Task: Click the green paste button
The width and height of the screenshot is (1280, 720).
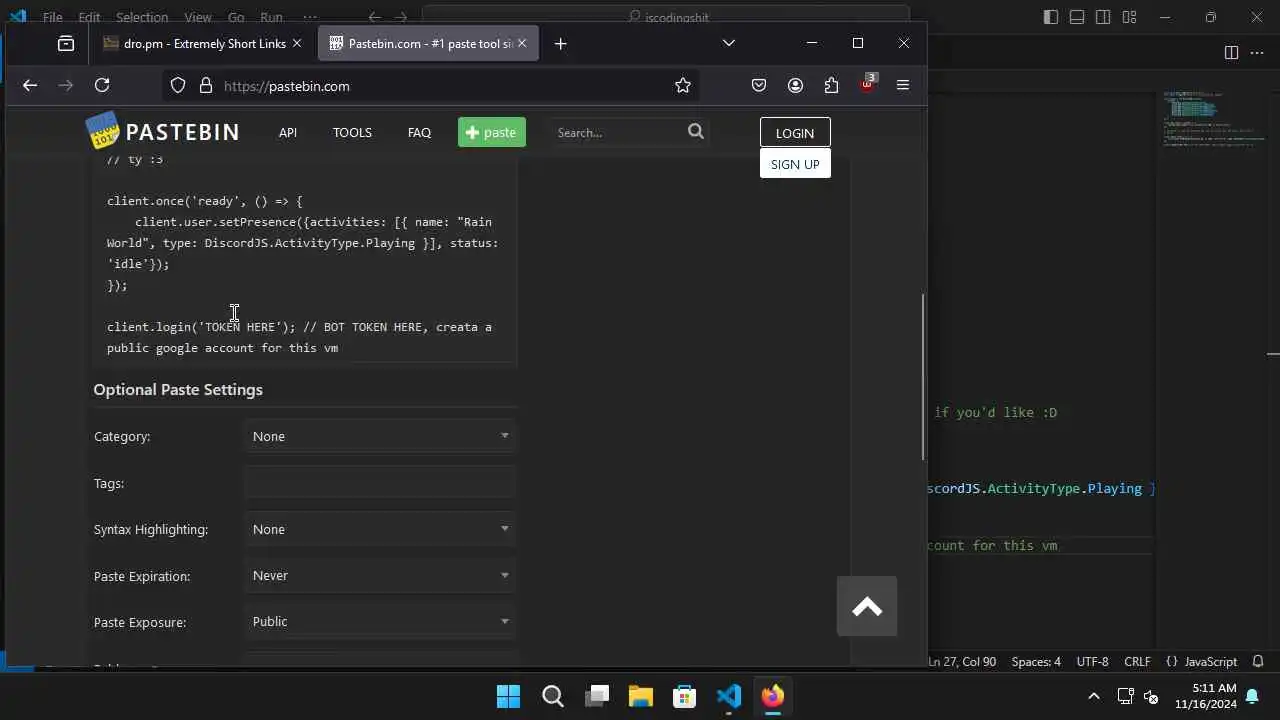Action: pos(492,132)
